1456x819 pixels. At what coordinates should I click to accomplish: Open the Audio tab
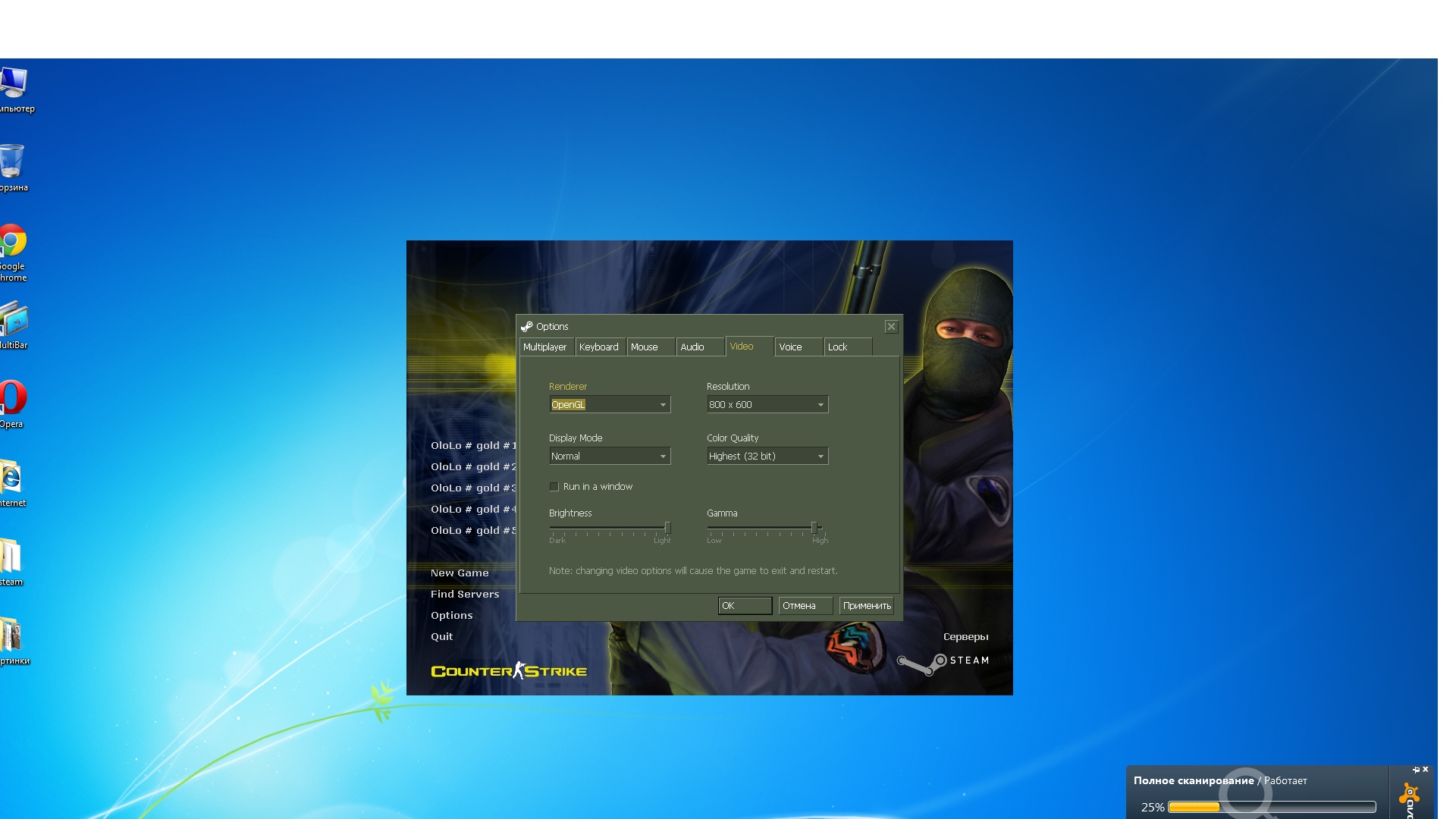pos(700,347)
